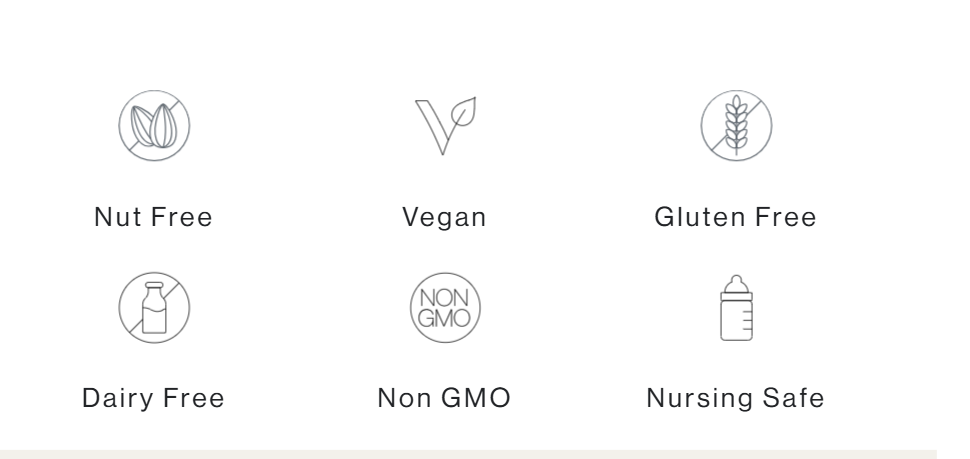Click the crossed-out almonds Nut Free icon
The height and width of the screenshot is (459, 970).
point(154,126)
